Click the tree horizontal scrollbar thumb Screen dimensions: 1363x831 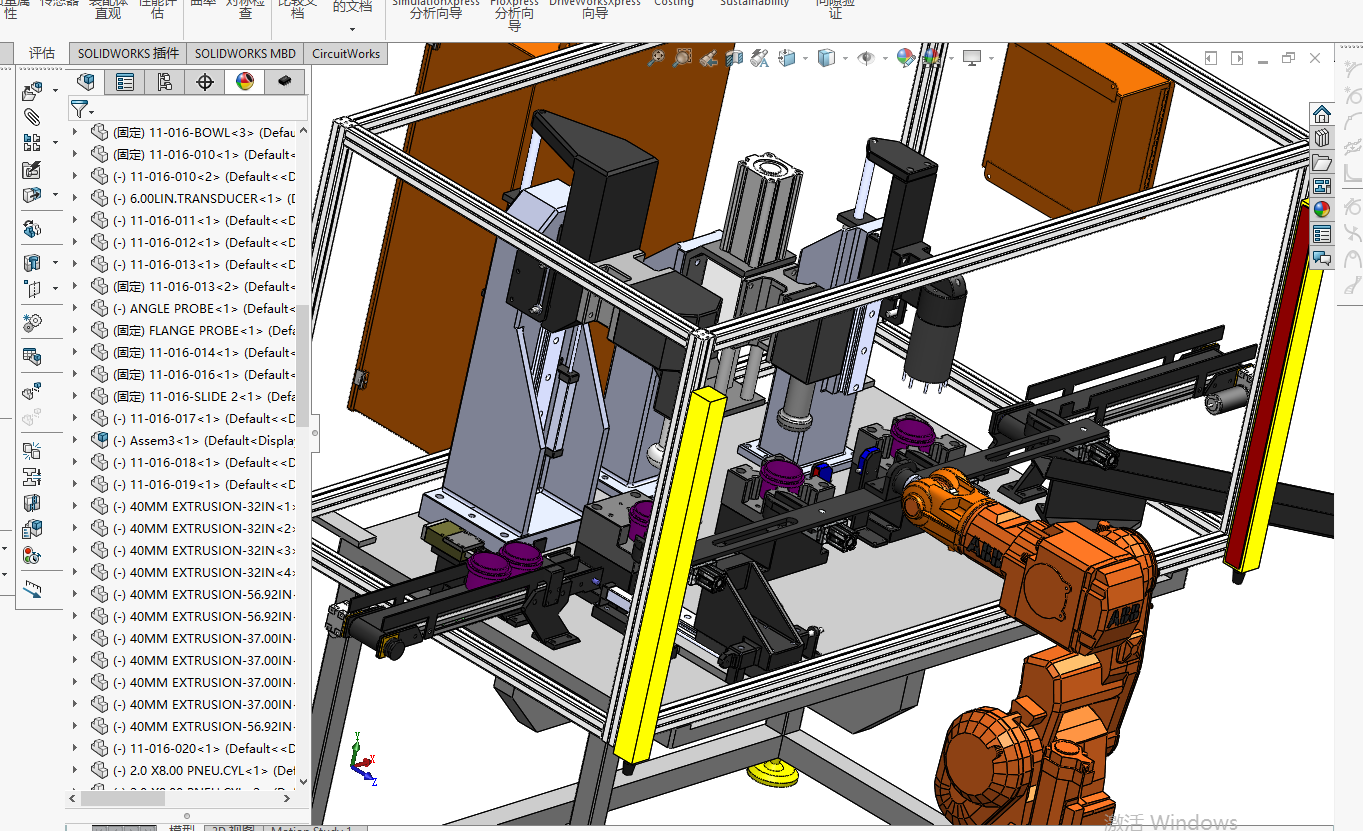122,798
